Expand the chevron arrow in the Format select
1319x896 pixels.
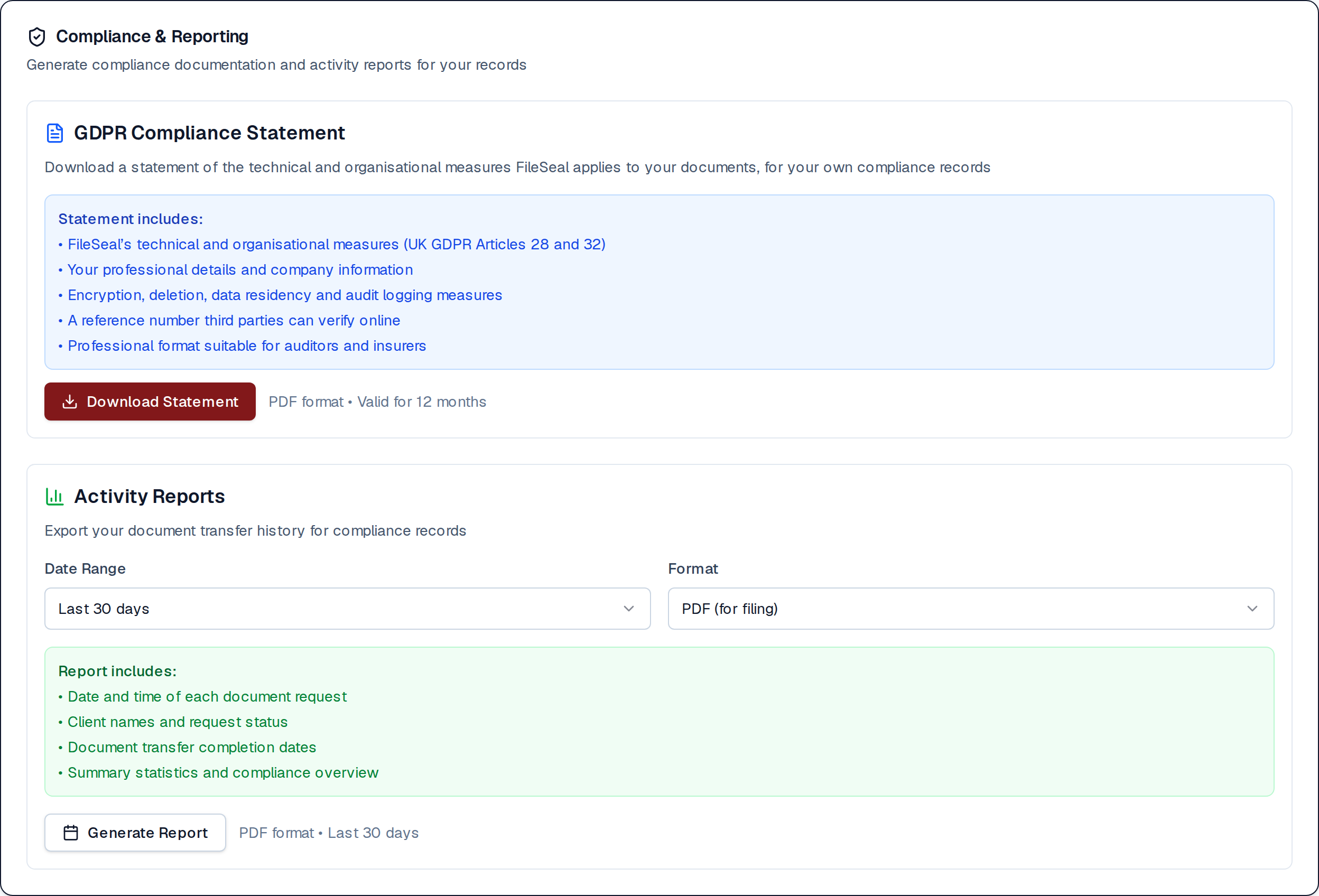tap(1252, 609)
